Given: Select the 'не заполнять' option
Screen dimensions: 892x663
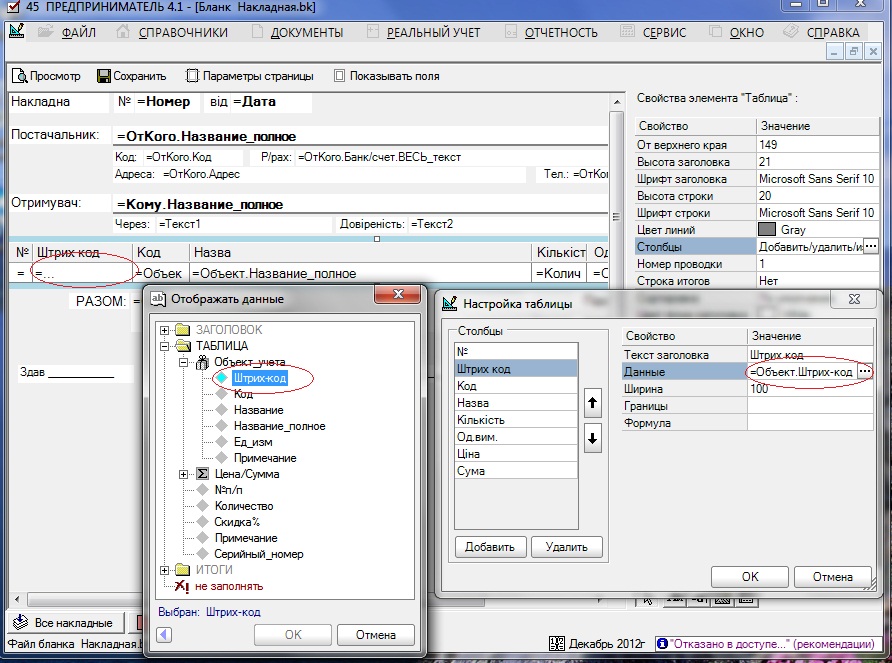Looking at the screenshot, I should [x=229, y=586].
